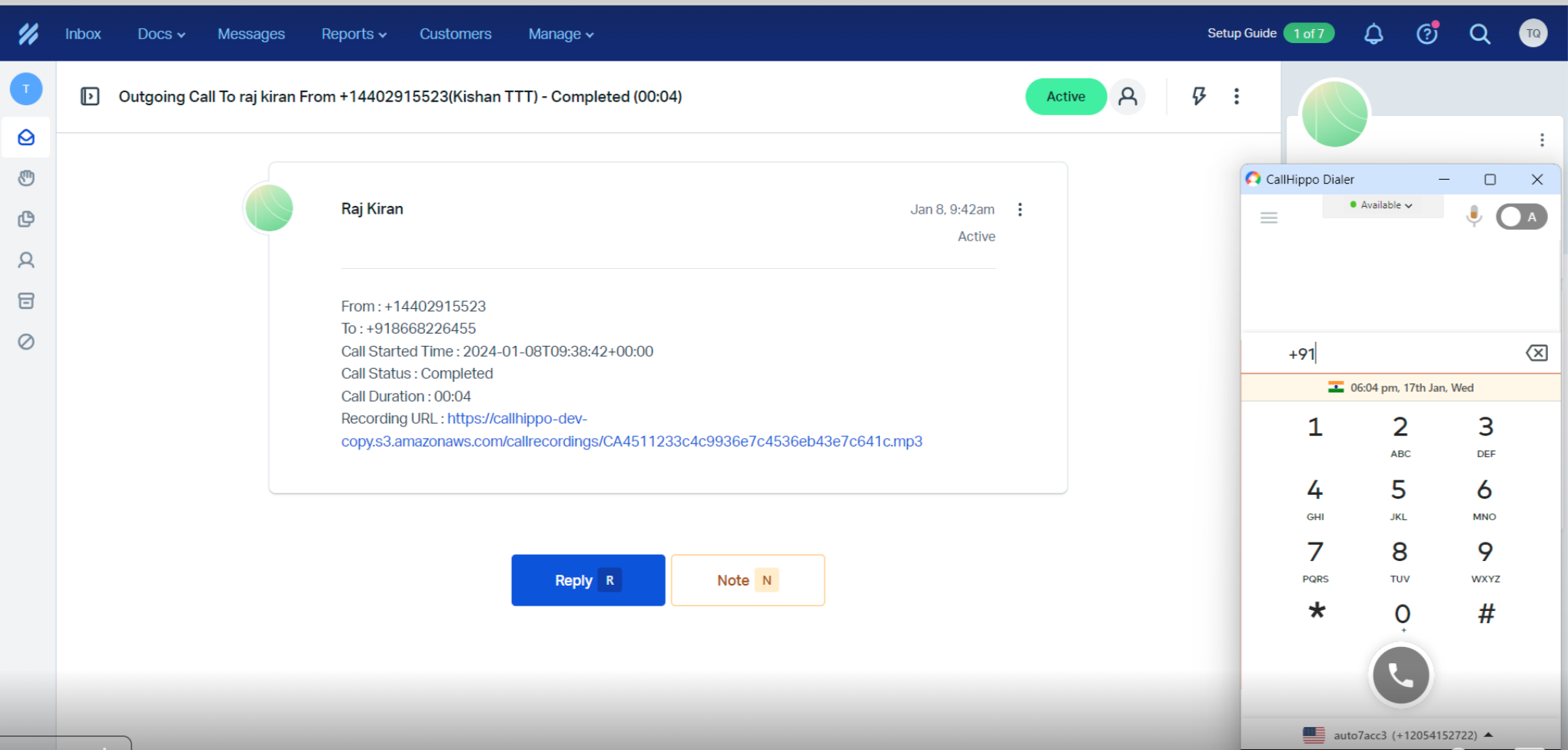The height and width of the screenshot is (750, 1568).
Task: Dial digit 3 DEF on the keypad
Action: click(x=1486, y=436)
